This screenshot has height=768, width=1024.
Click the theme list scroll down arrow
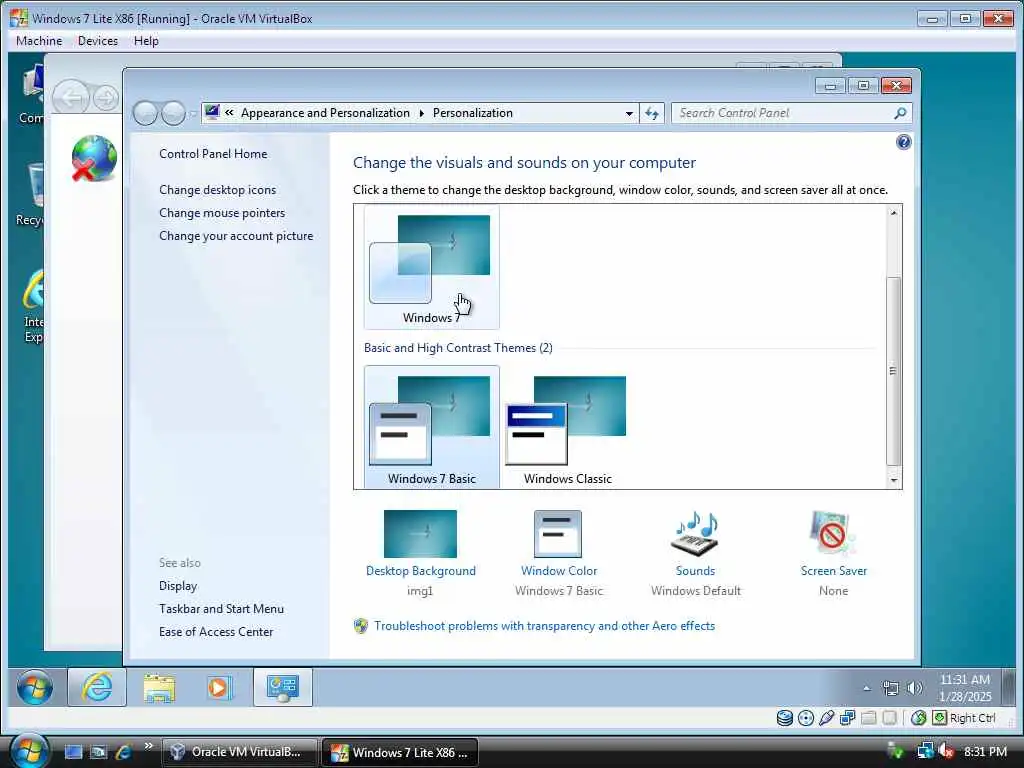(893, 480)
